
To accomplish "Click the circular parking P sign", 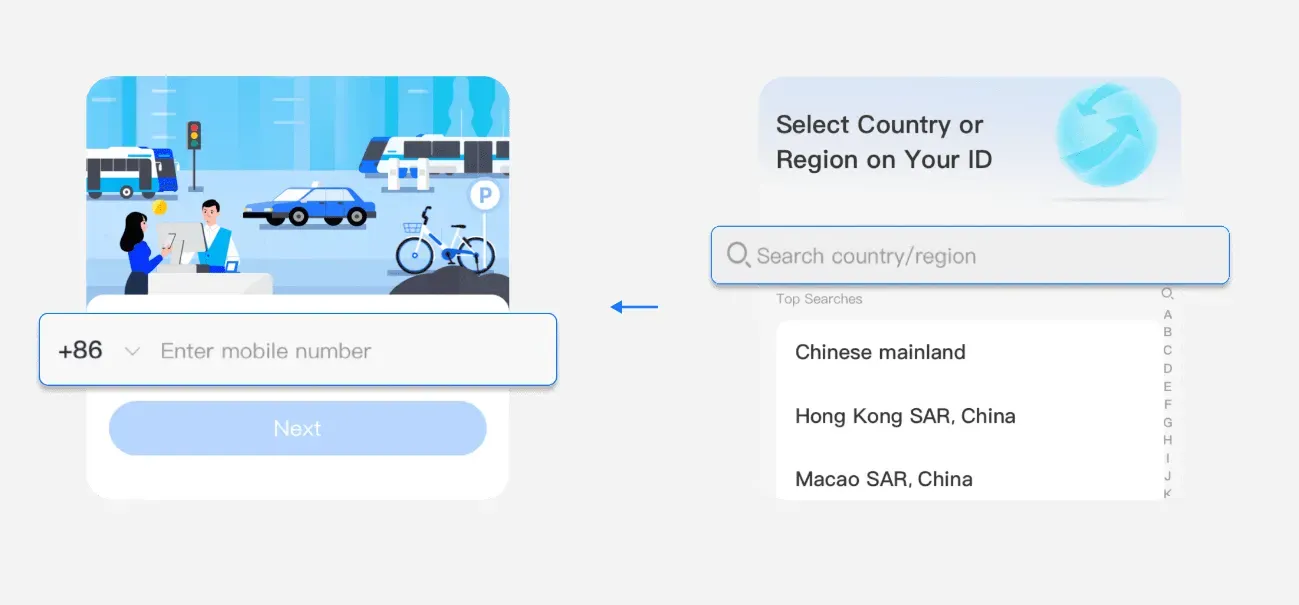I will click(x=485, y=194).
